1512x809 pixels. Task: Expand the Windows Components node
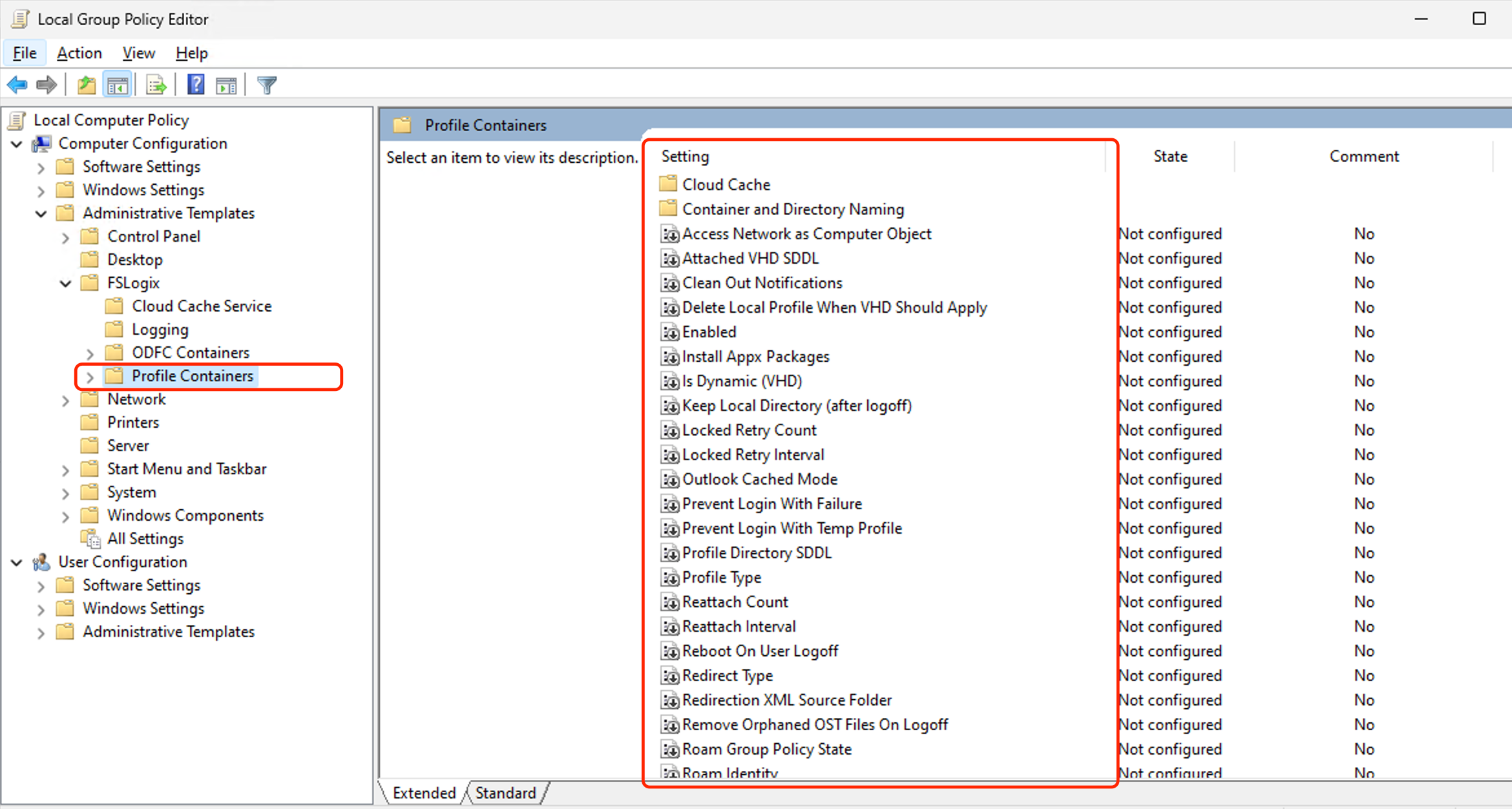pos(66,517)
